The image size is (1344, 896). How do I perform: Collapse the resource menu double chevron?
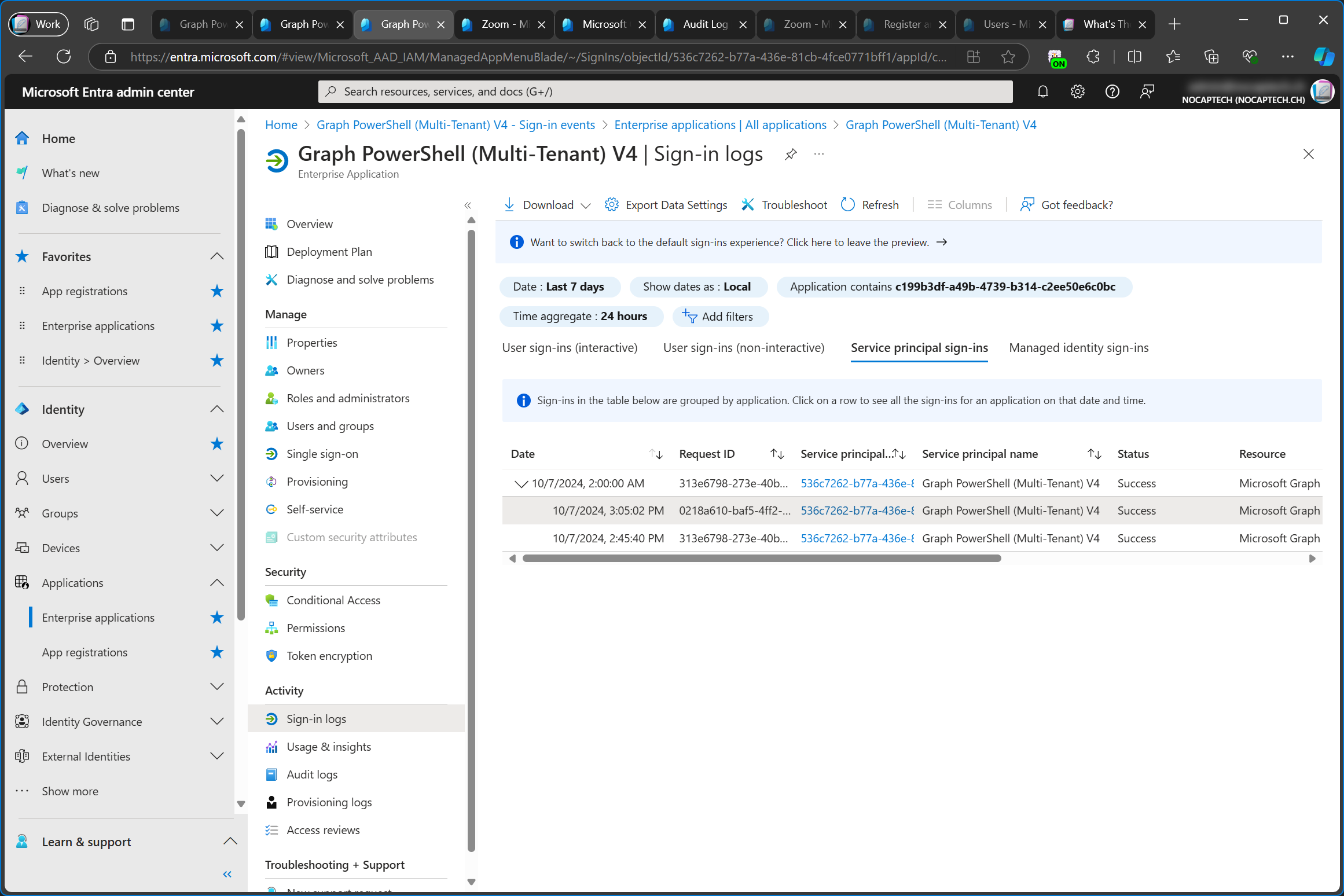(468, 205)
